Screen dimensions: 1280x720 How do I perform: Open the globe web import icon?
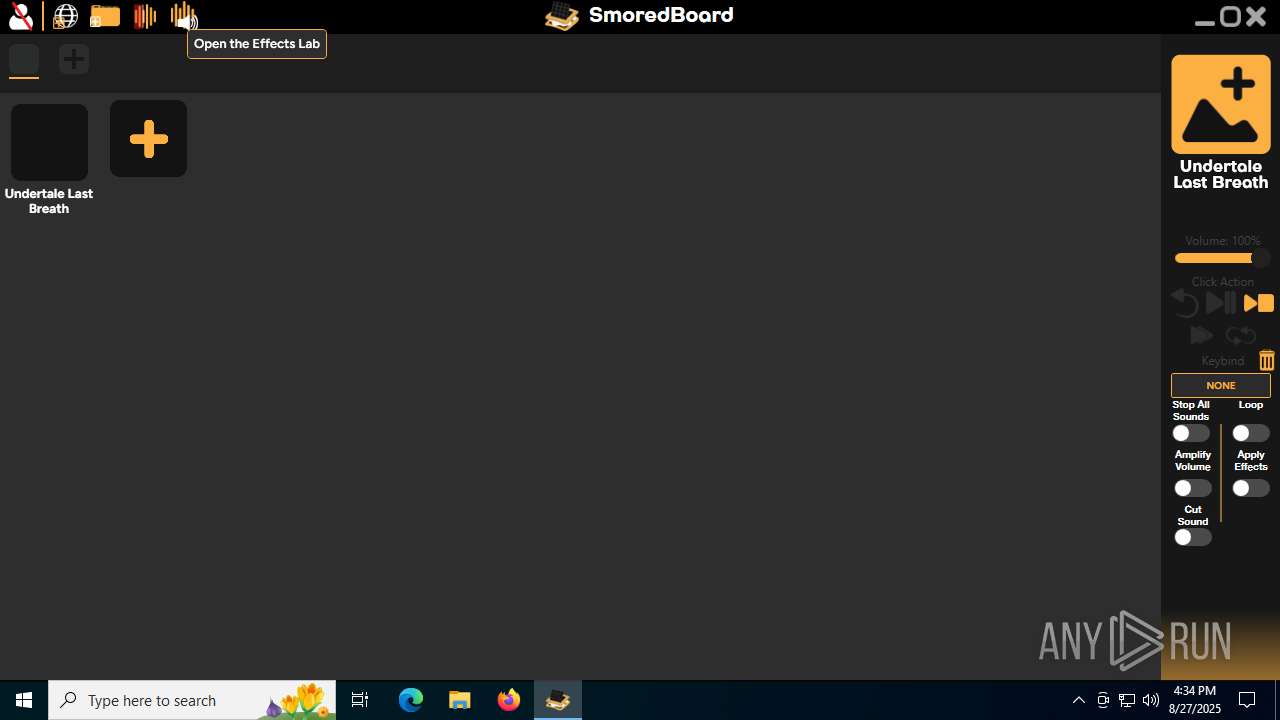66,16
